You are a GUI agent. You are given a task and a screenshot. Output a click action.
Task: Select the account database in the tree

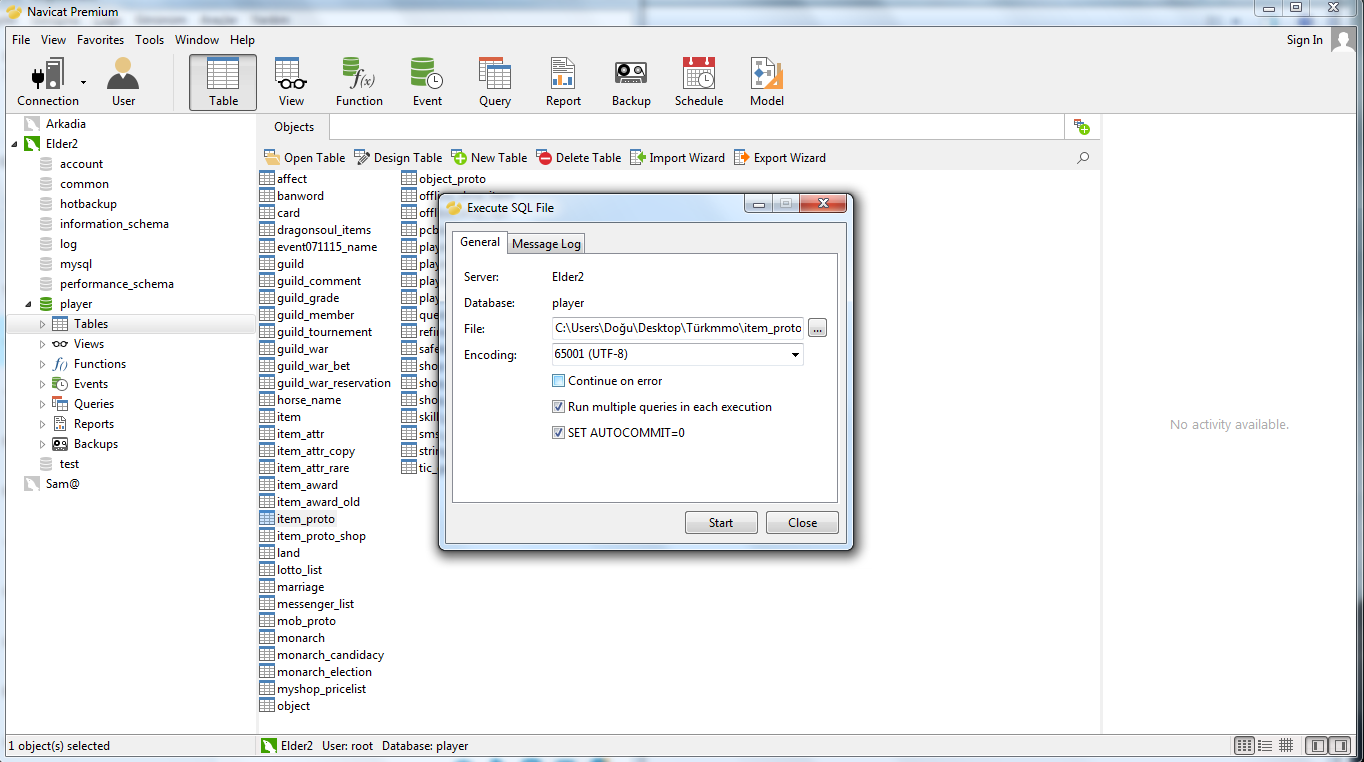(81, 164)
